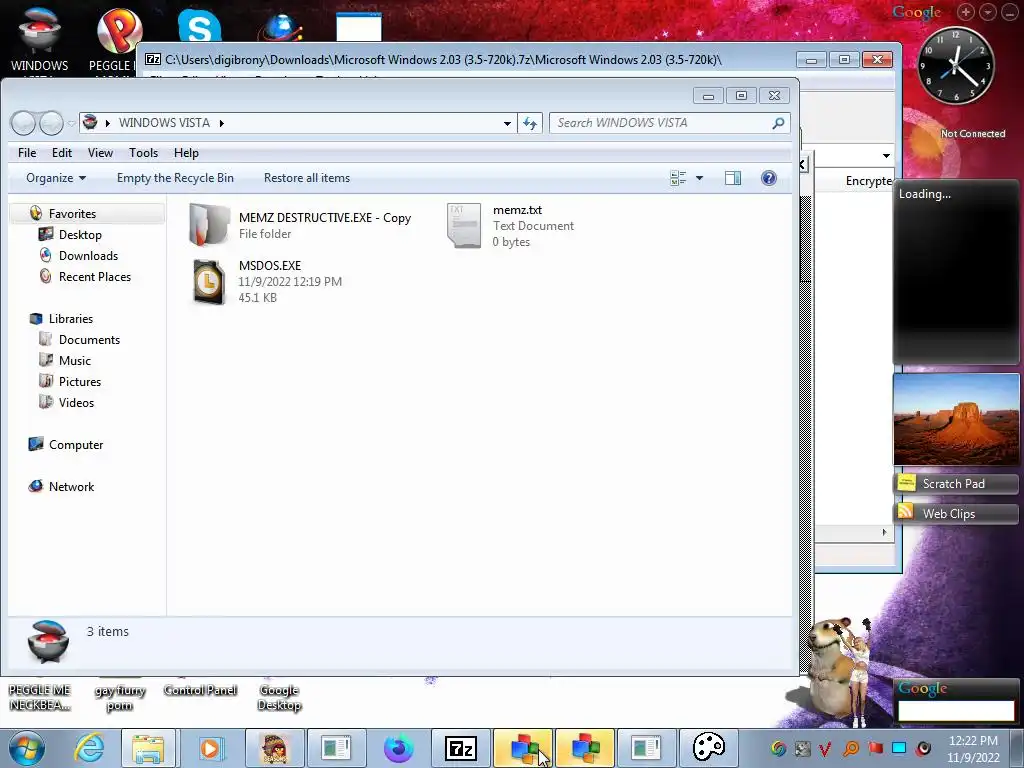1024x768 pixels.
Task: Go to Downloads in the navigation pane
Action: (88, 255)
